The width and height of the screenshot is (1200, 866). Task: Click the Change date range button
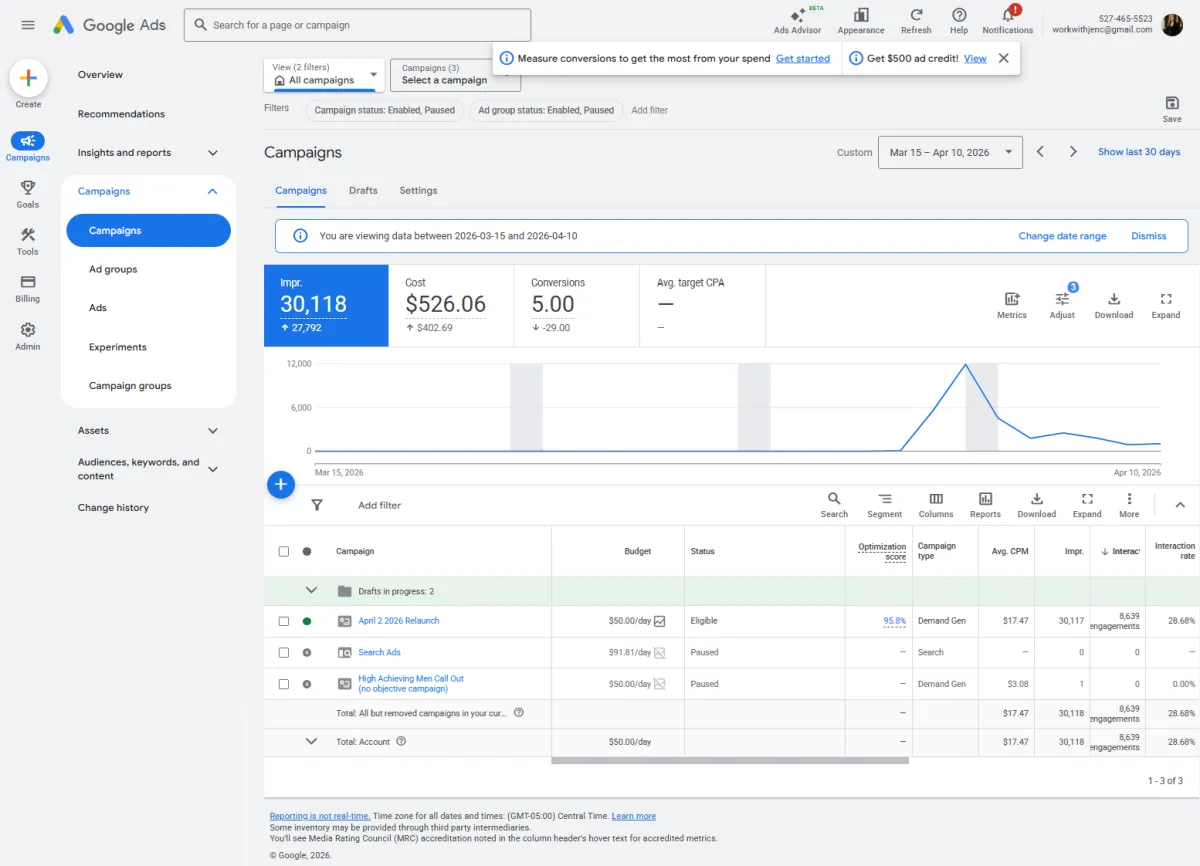tap(1062, 236)
